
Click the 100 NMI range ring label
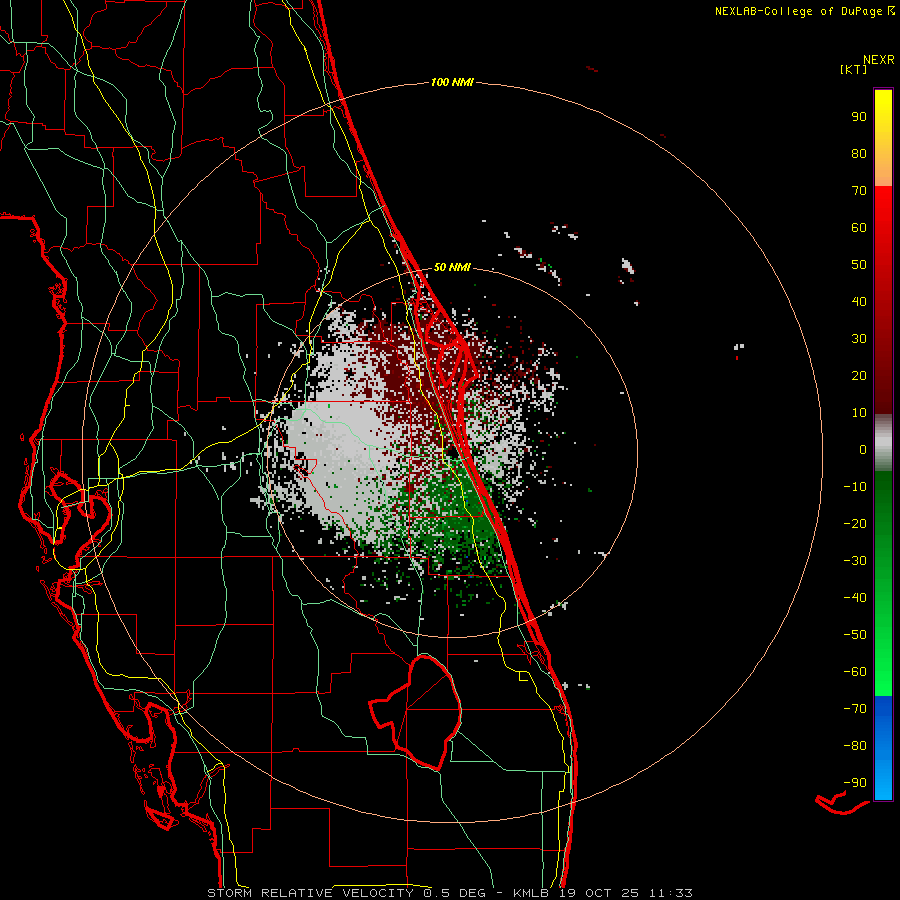(x=452, y=83)
